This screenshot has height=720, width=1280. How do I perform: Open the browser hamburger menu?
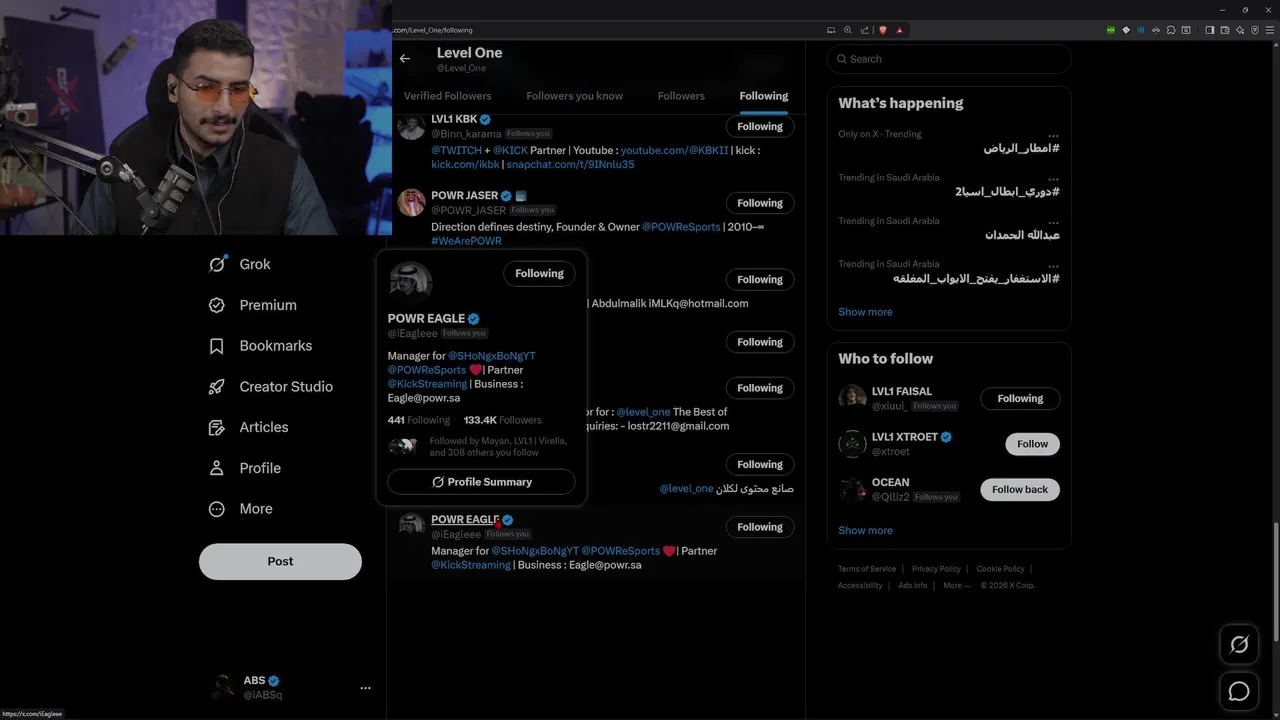(1270, 30)
